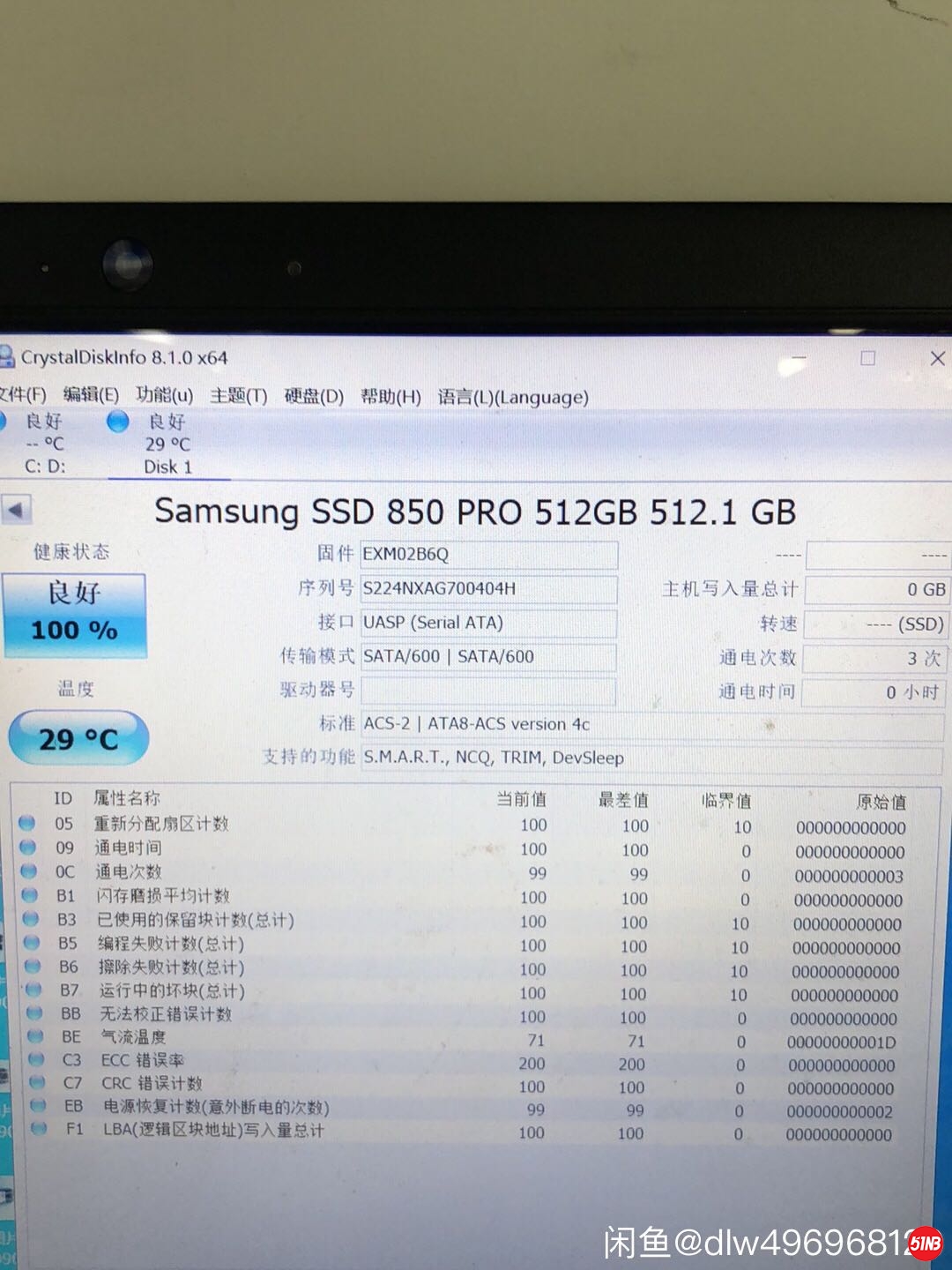
Task: Click the status orb of row B5
Action: pos(32,942)
